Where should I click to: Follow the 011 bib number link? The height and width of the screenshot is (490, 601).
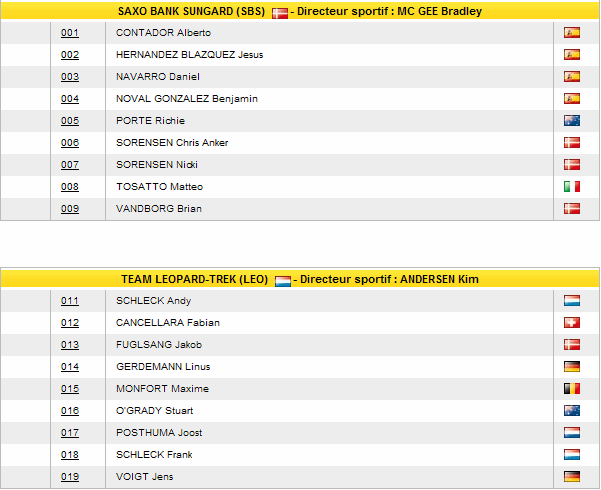click(70, 301)
